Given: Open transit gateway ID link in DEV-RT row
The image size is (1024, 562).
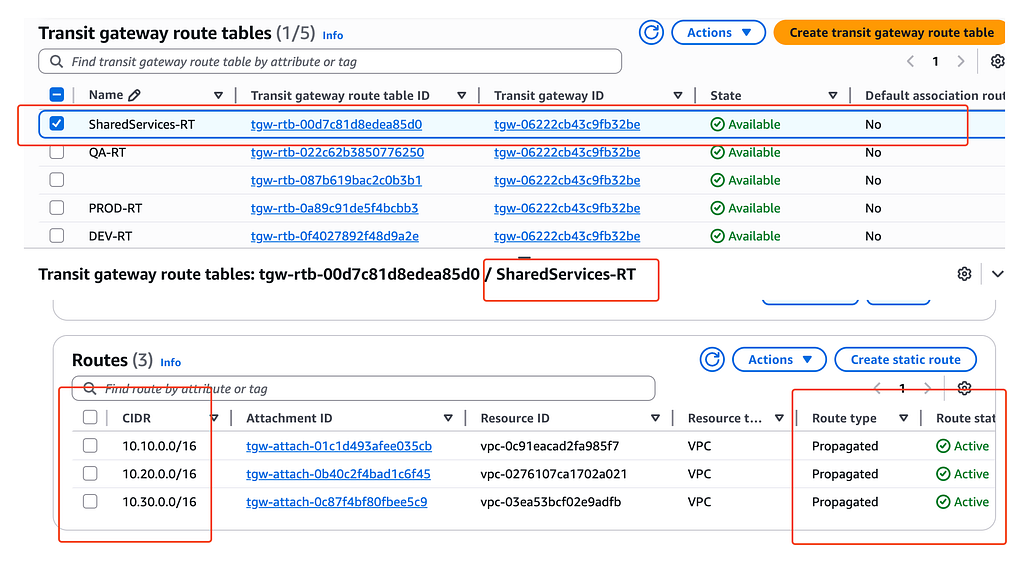Looking at the screenshot, I should 567,236.
